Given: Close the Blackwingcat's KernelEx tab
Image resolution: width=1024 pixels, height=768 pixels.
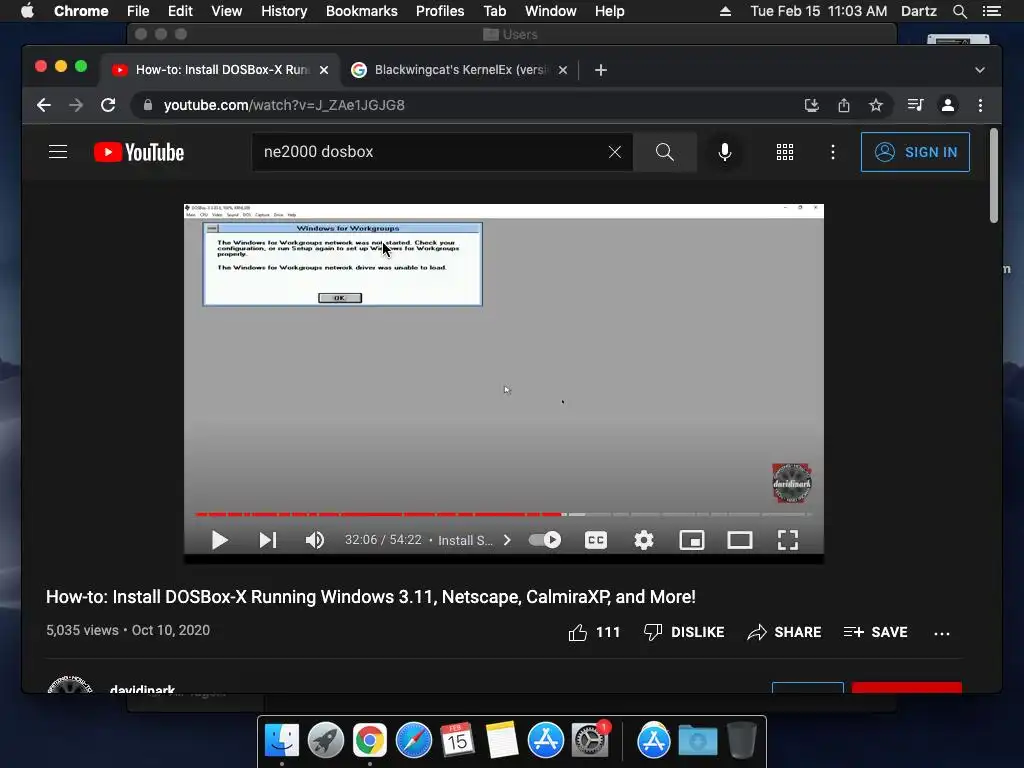Looking at the screenshot, I should pos(563,70).
